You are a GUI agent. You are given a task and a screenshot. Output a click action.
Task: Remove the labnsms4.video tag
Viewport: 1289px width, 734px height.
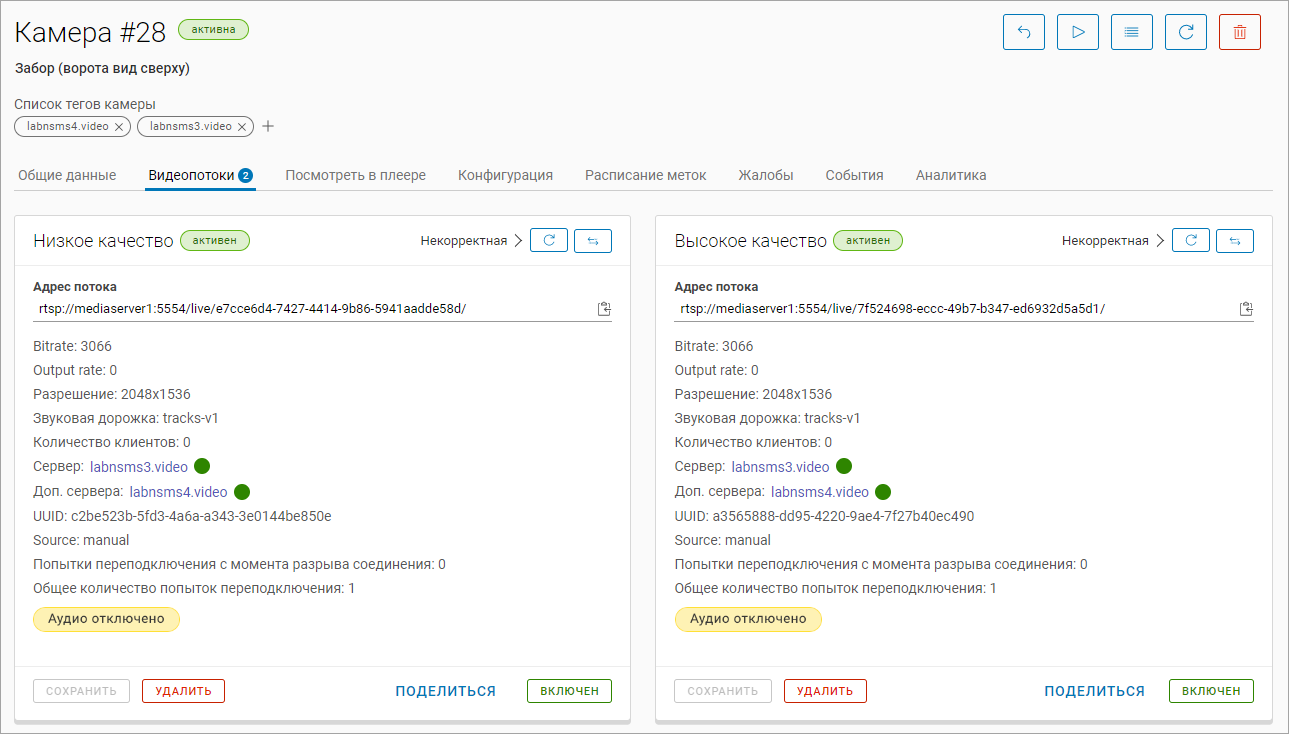point(118,127)
